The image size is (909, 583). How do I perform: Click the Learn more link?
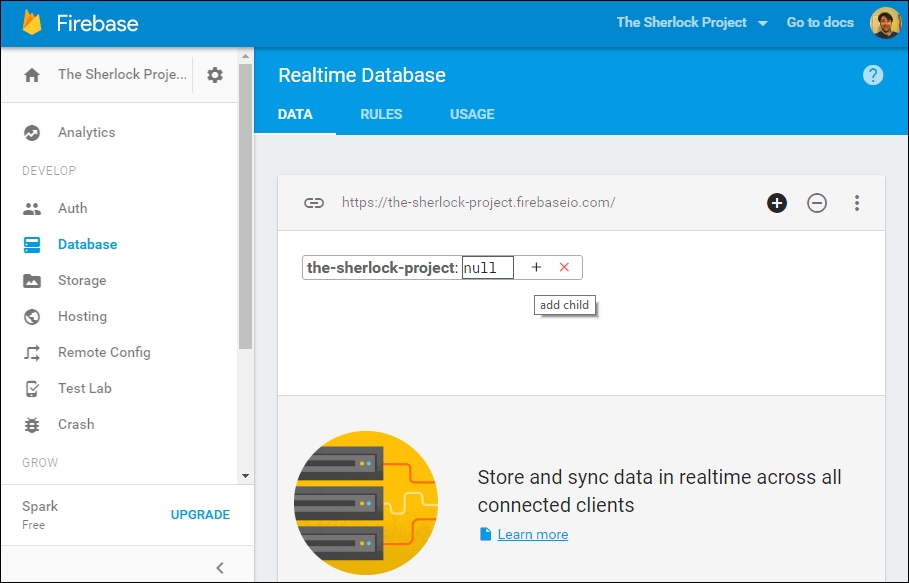click(x=533, y=534)
